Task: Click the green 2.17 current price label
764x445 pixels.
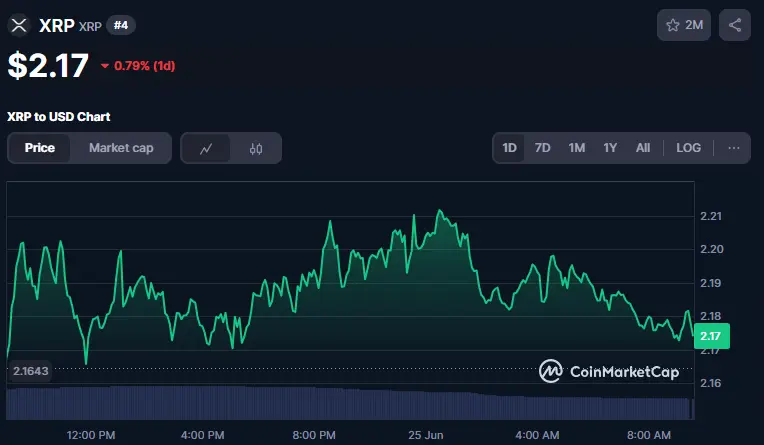Action: point(711,336)
